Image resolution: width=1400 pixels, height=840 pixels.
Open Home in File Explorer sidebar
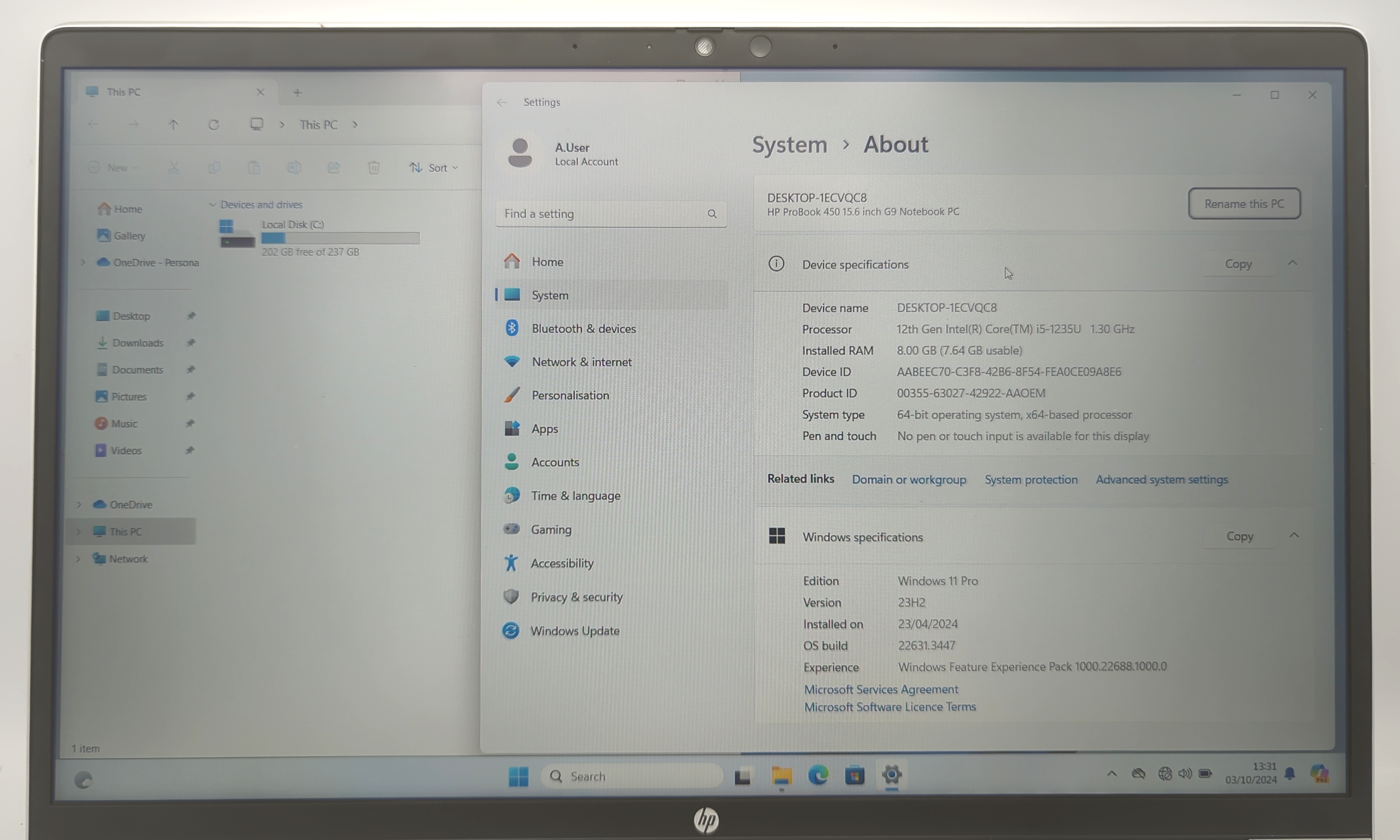pyautogui.click(x=120, y=209)
